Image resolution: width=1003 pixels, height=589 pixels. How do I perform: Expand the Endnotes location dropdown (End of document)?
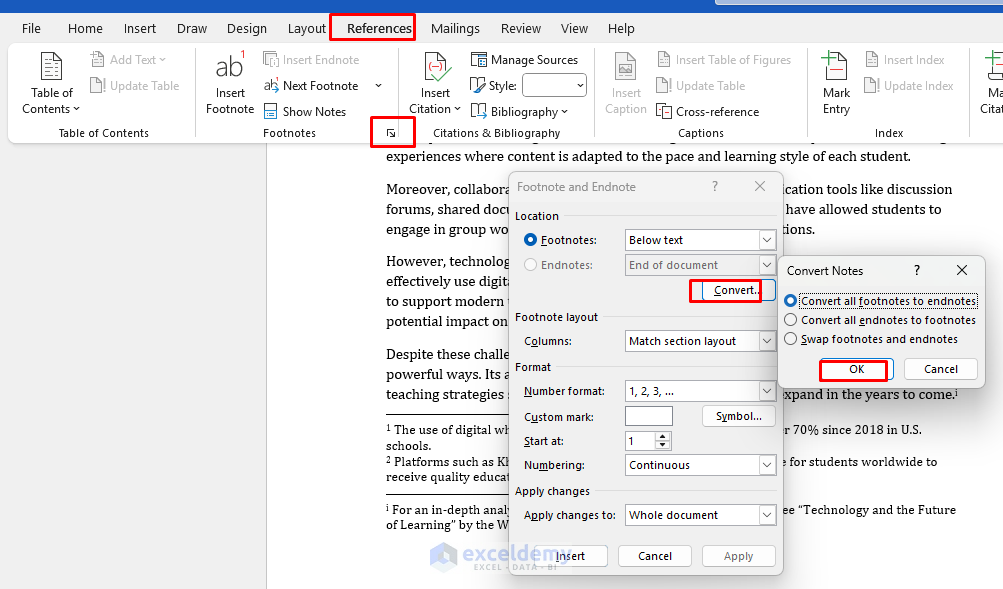pyautogui.click(x=767, y=265)
